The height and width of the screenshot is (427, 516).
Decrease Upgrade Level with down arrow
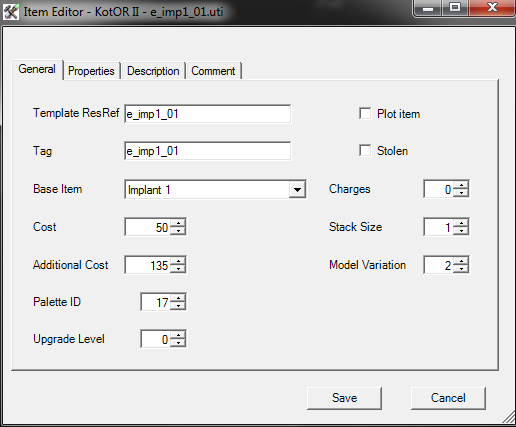(x=179, y=343)
